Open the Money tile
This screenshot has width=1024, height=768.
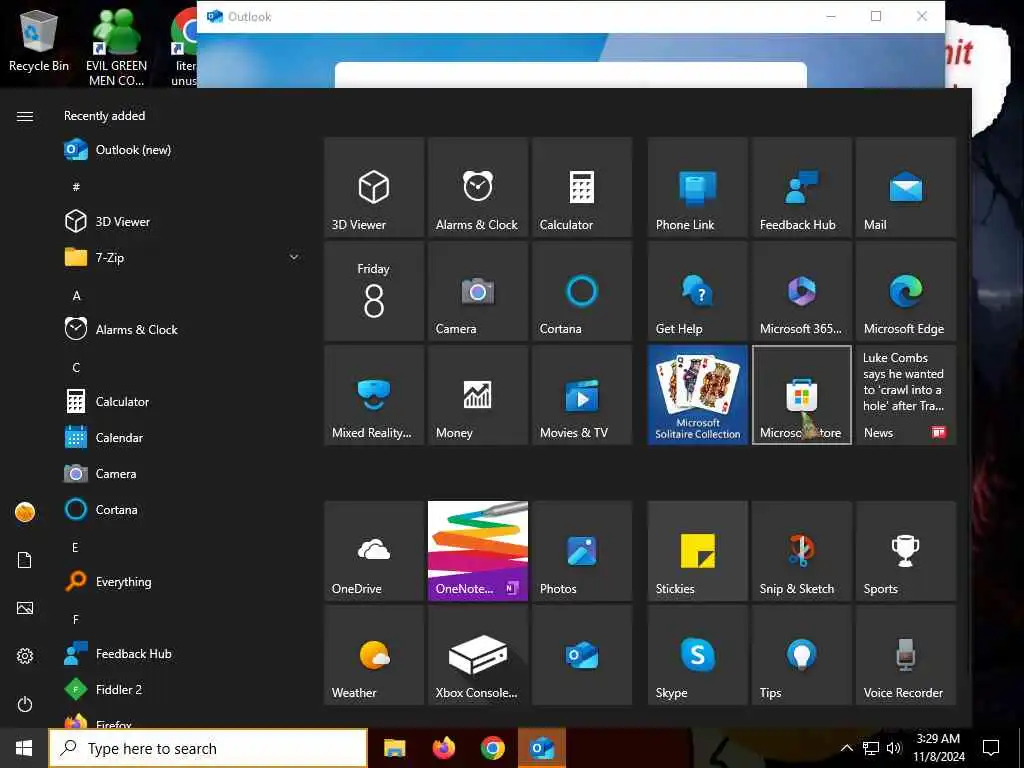coord(477,395)
